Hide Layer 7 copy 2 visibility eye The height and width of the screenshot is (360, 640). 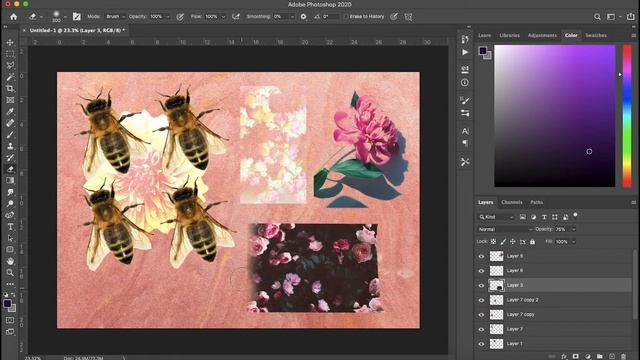click(x=481, y=300)
